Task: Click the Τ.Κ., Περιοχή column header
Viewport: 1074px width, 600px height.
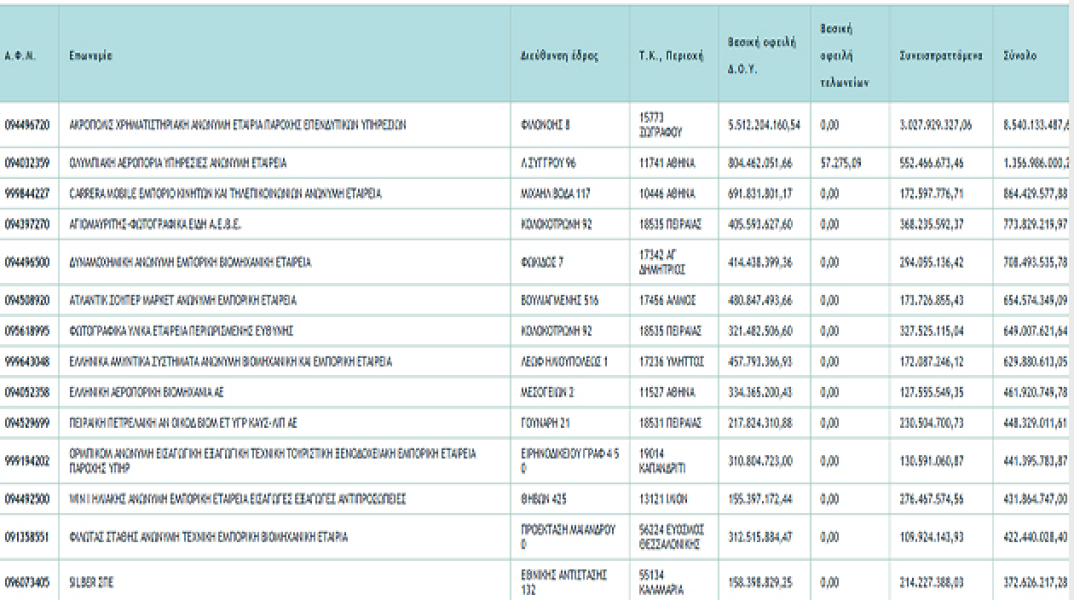Action: [671, 55]
